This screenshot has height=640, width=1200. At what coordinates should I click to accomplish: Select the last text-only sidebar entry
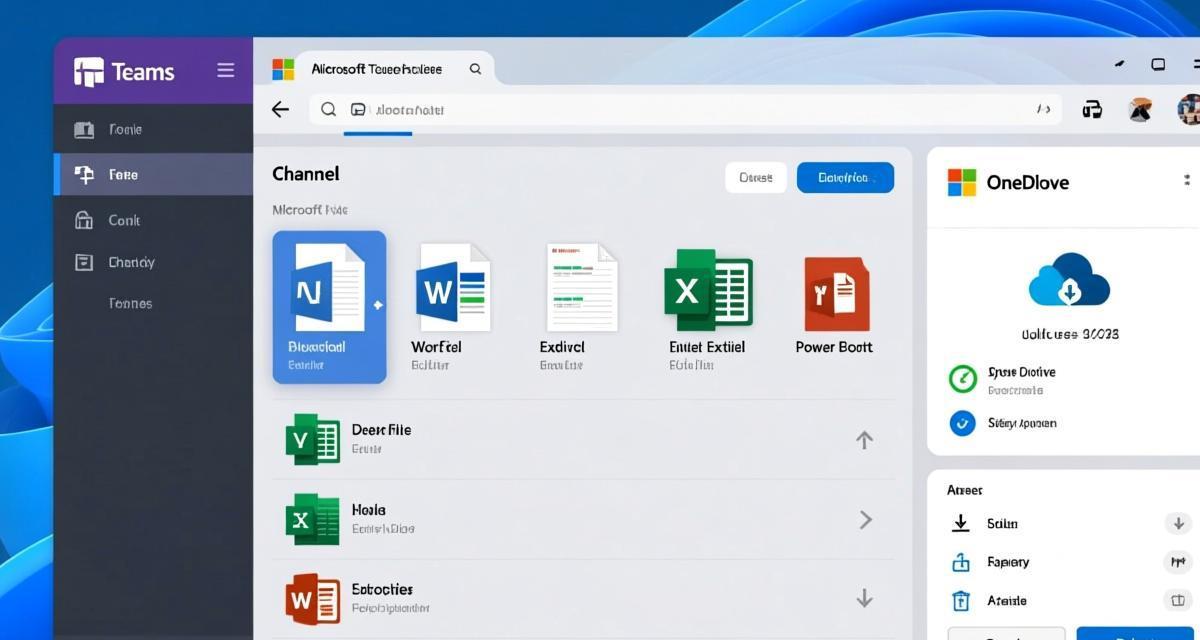click(130, 303)
